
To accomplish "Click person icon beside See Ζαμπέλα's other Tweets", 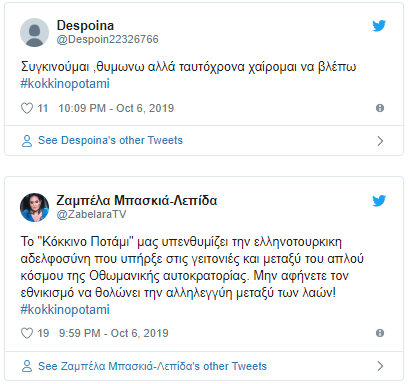I will pyautogui.click(x=27, y=366).
